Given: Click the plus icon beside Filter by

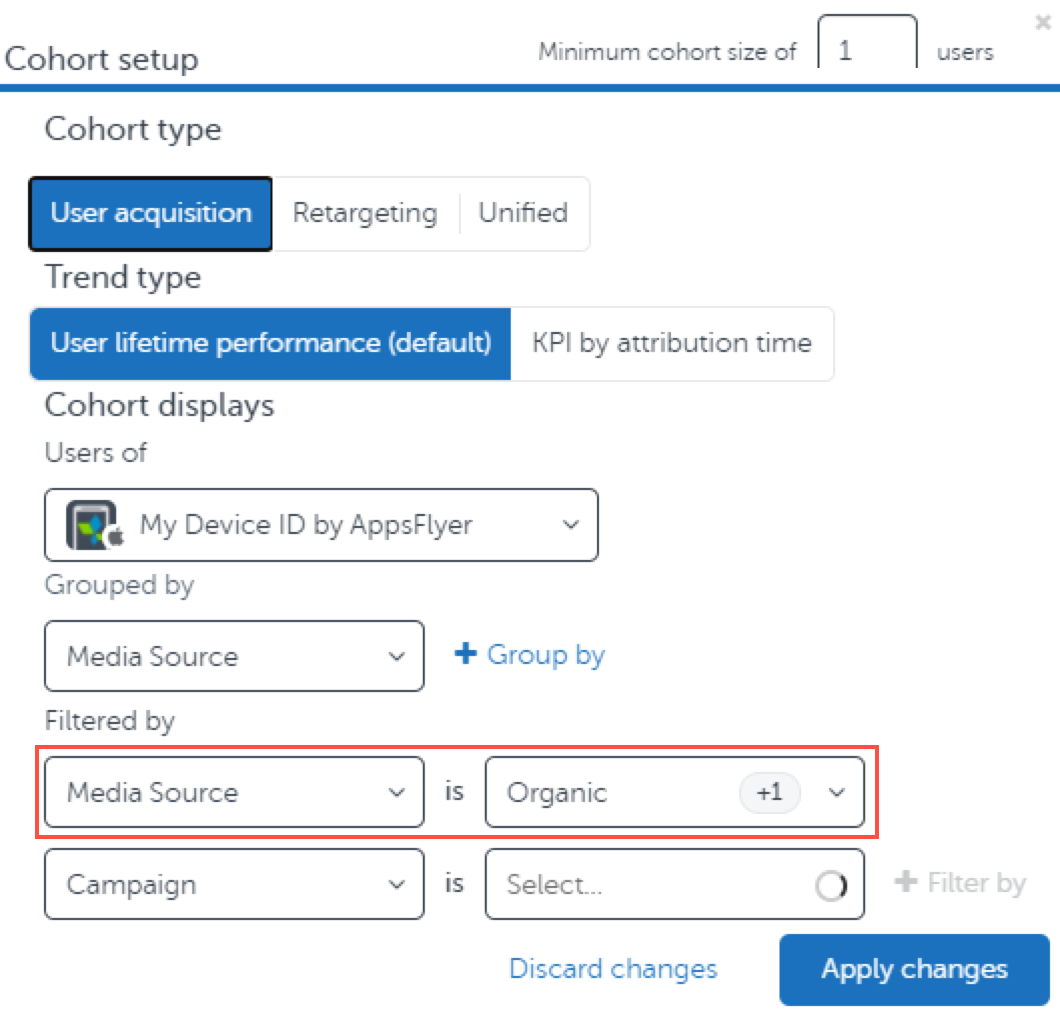Looking at the screenshot, I should pos(905,882).
